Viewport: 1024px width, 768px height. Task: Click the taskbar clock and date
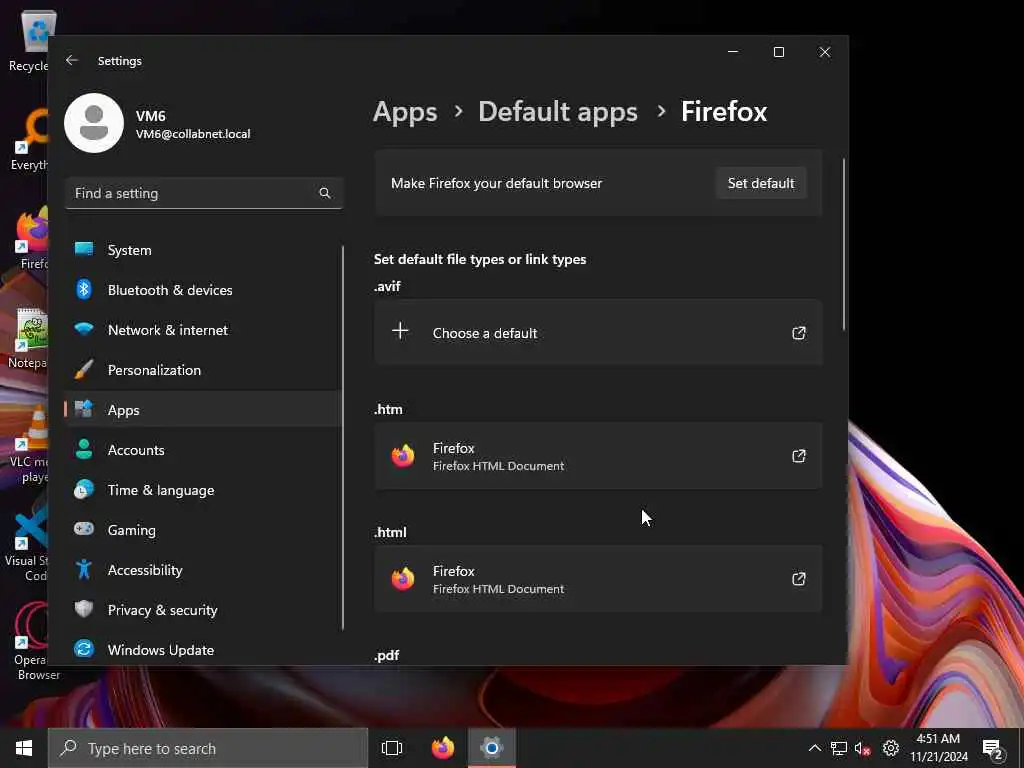938,748
